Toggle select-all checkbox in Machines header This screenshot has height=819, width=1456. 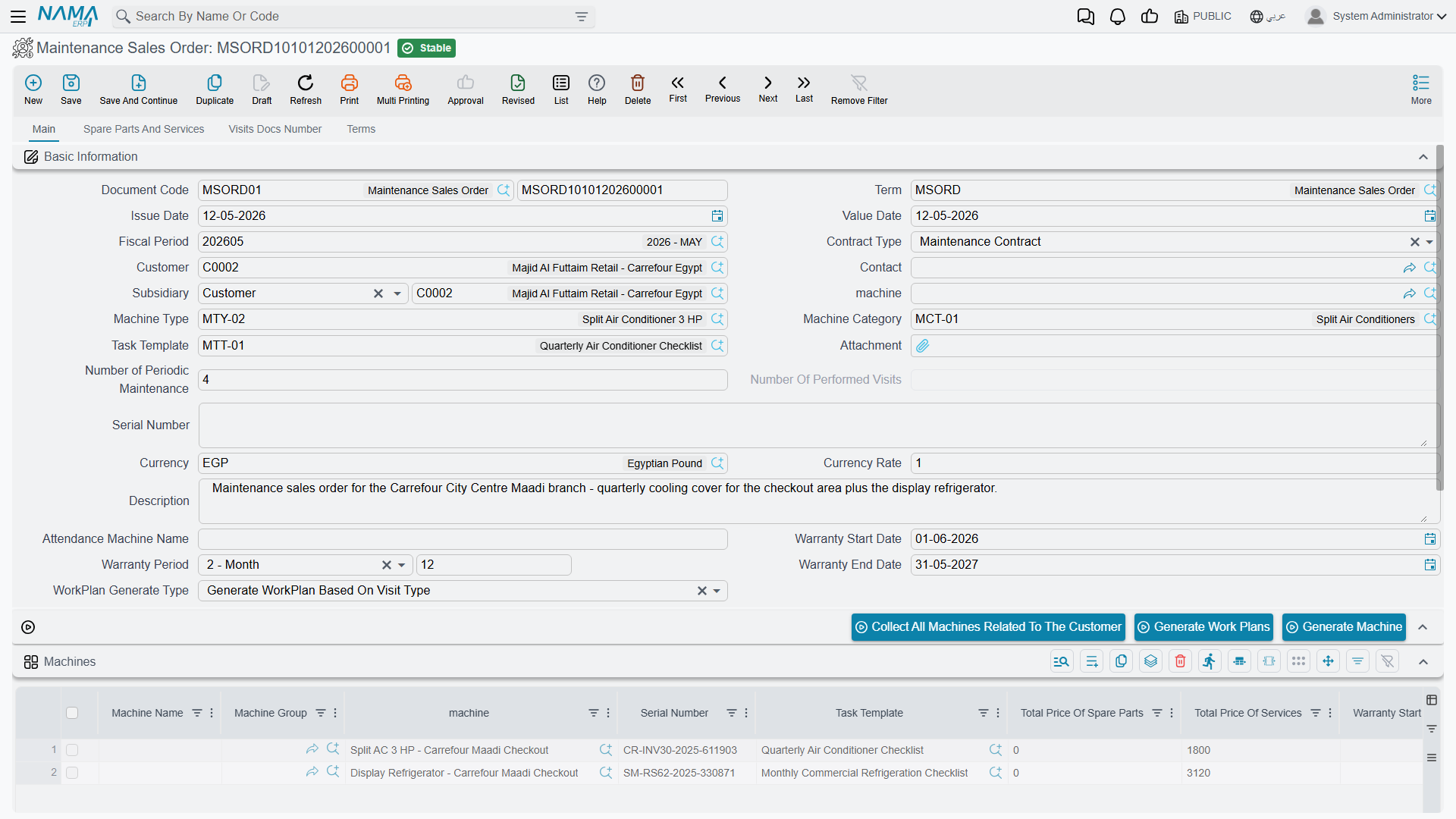coord(72,713)
